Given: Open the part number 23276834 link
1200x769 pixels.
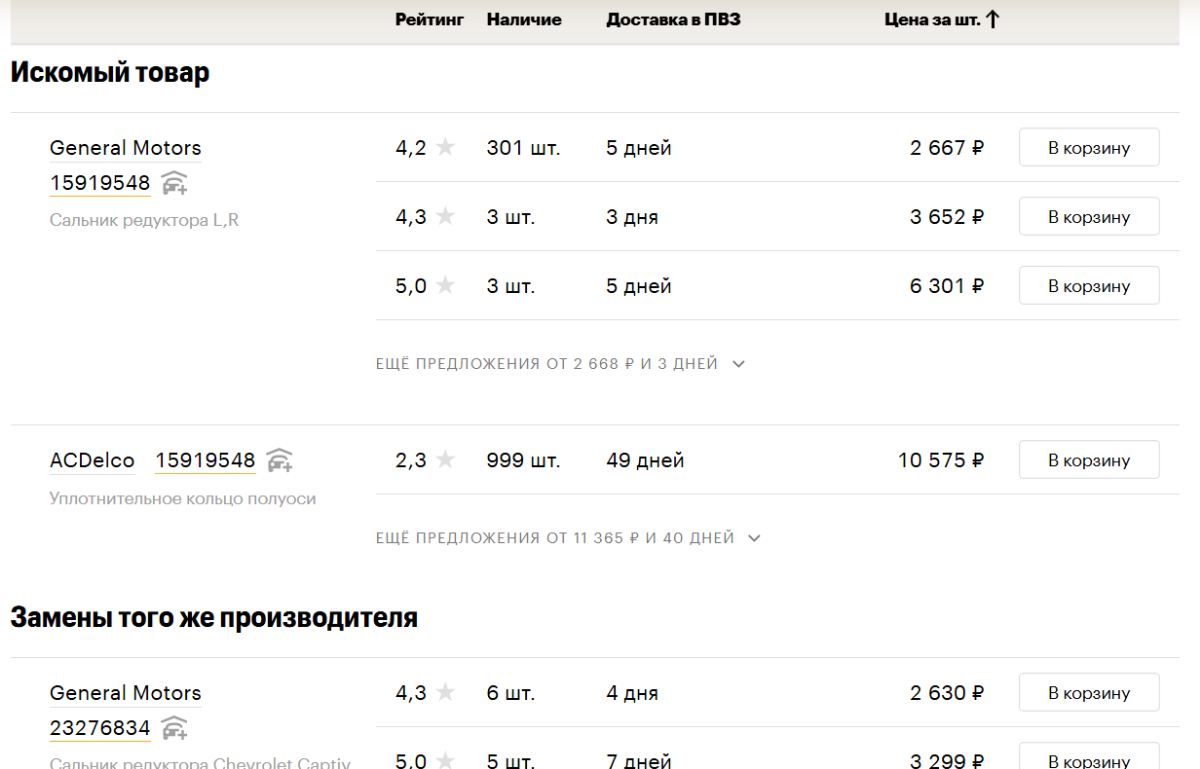Looking at the screenshot, I should tap(100, 729).
